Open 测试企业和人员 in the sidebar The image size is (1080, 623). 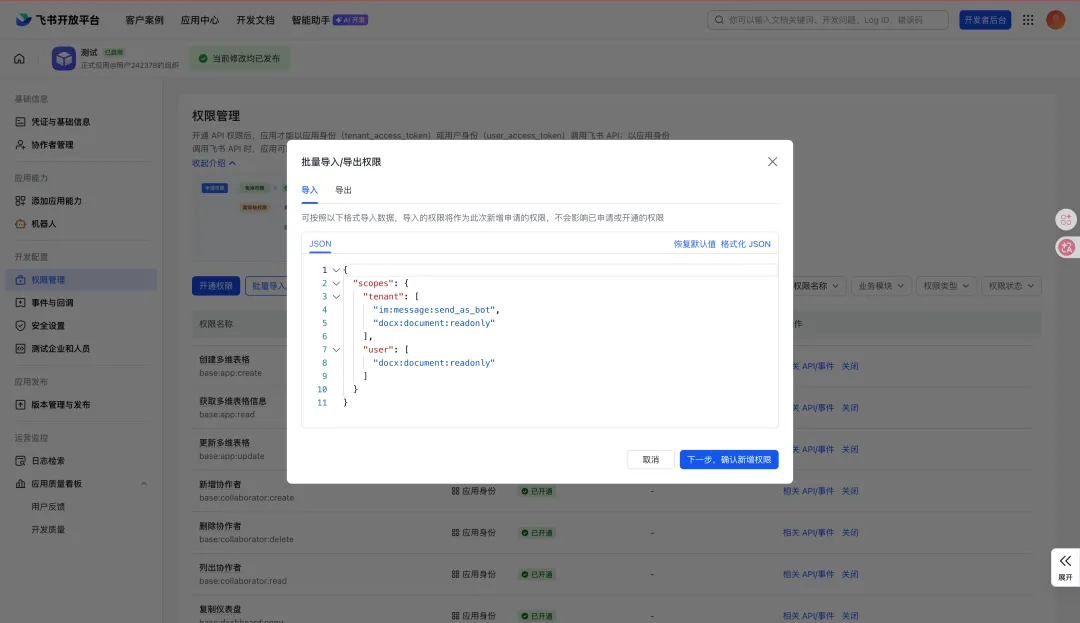[x=61, y=348]
